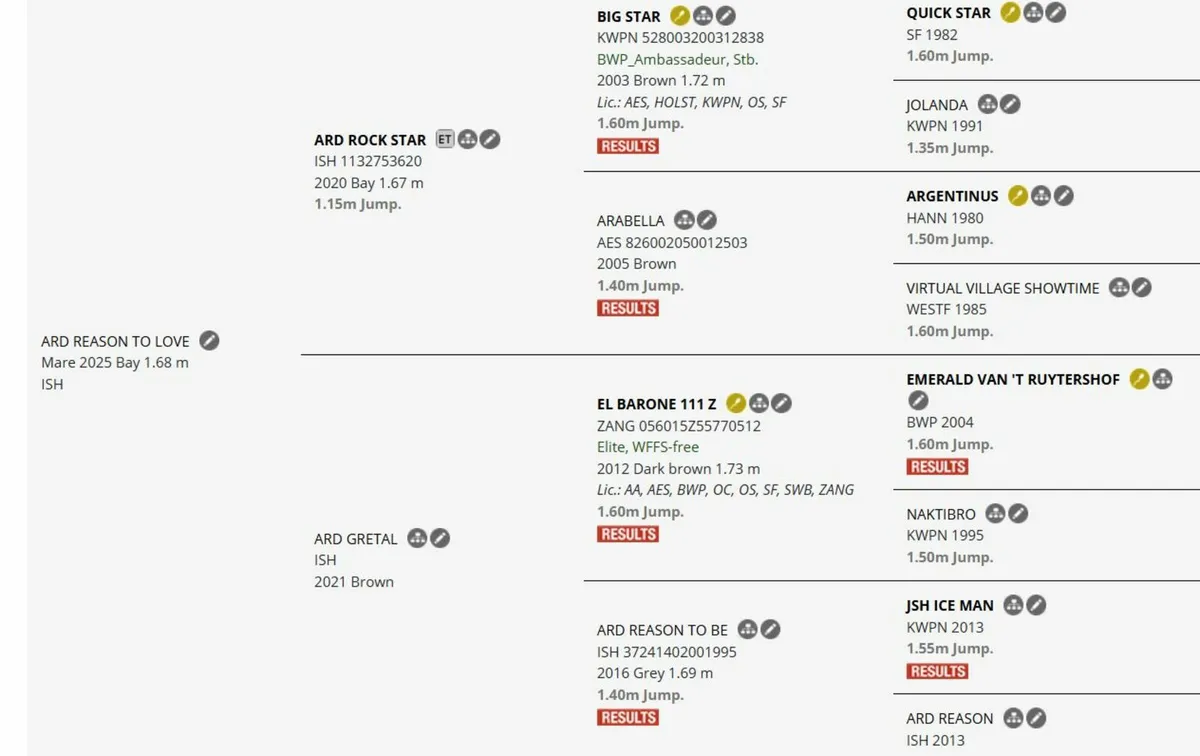
Task: Open the RESULTS button under ARABELLA
Action: (x=628, y=308)
